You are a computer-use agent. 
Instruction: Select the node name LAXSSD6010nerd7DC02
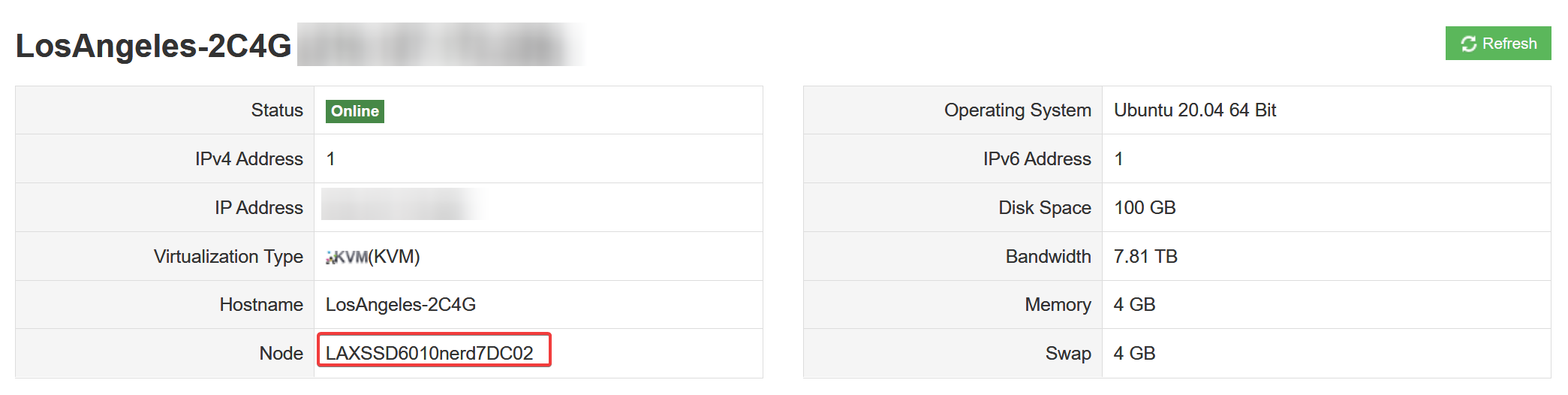click(429, 353)
